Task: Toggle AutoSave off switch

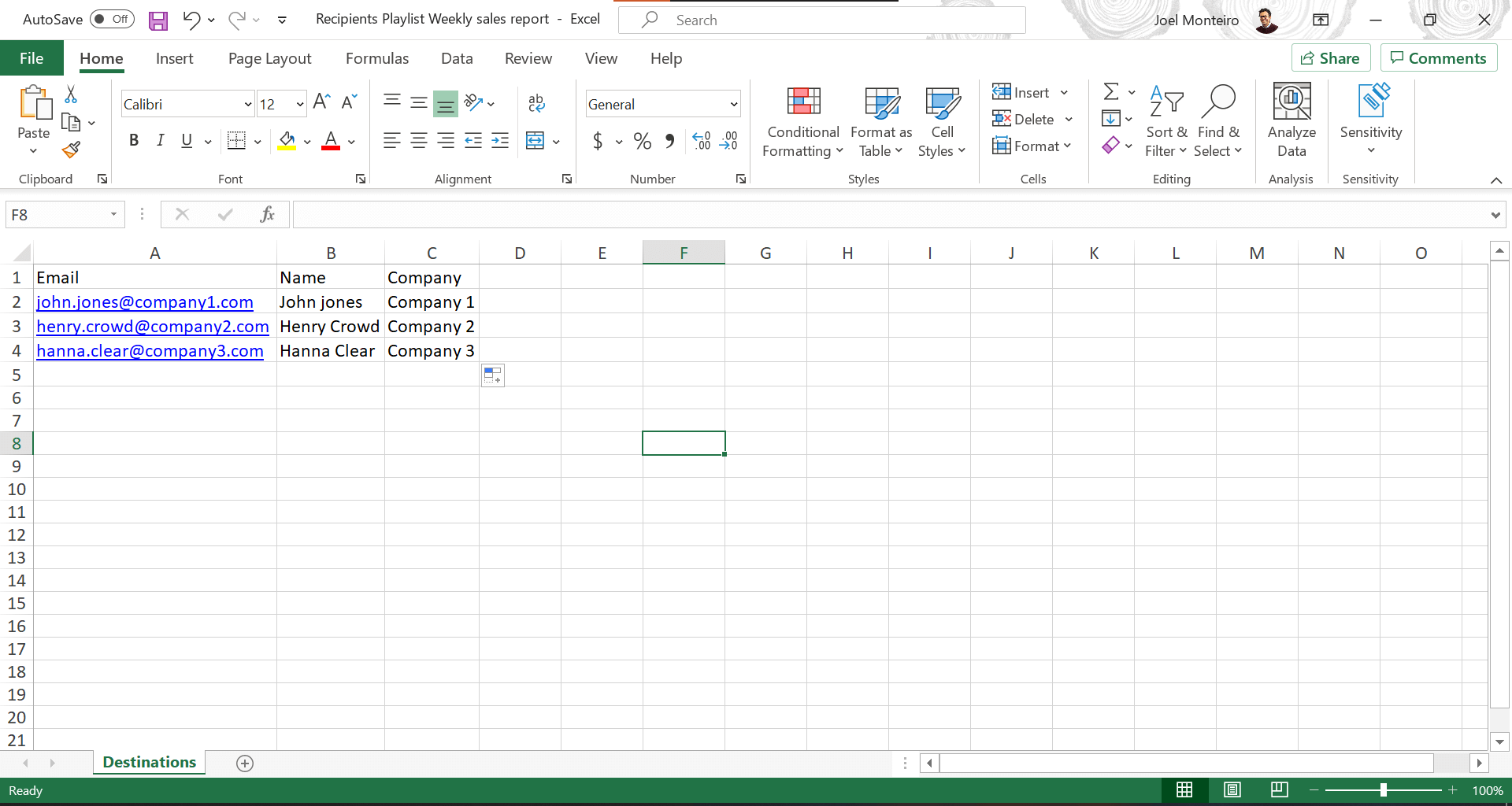Action: pos(112,19)
